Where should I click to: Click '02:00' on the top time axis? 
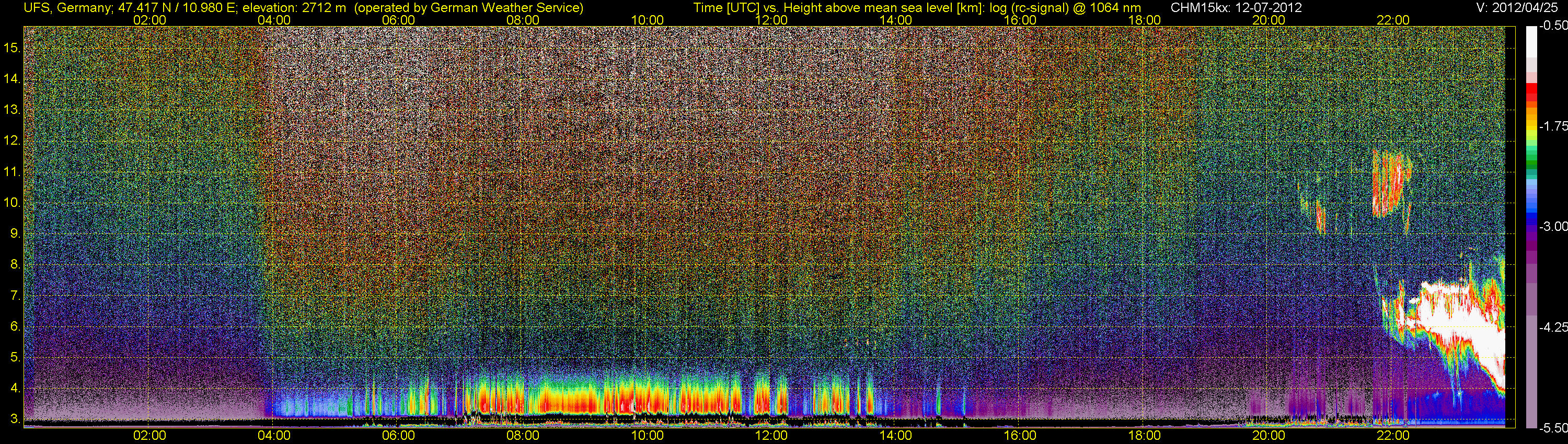pyautogui.click(x=149, y=20)
